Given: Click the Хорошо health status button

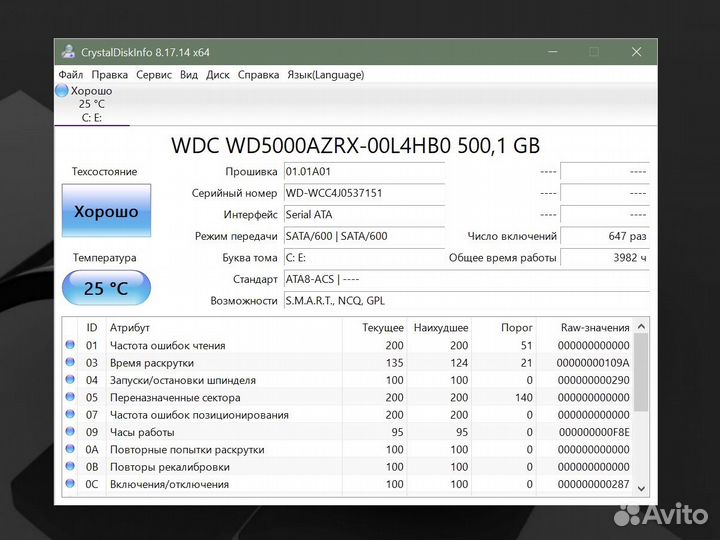Looking at the screenshot, I should tap(106, 211).
